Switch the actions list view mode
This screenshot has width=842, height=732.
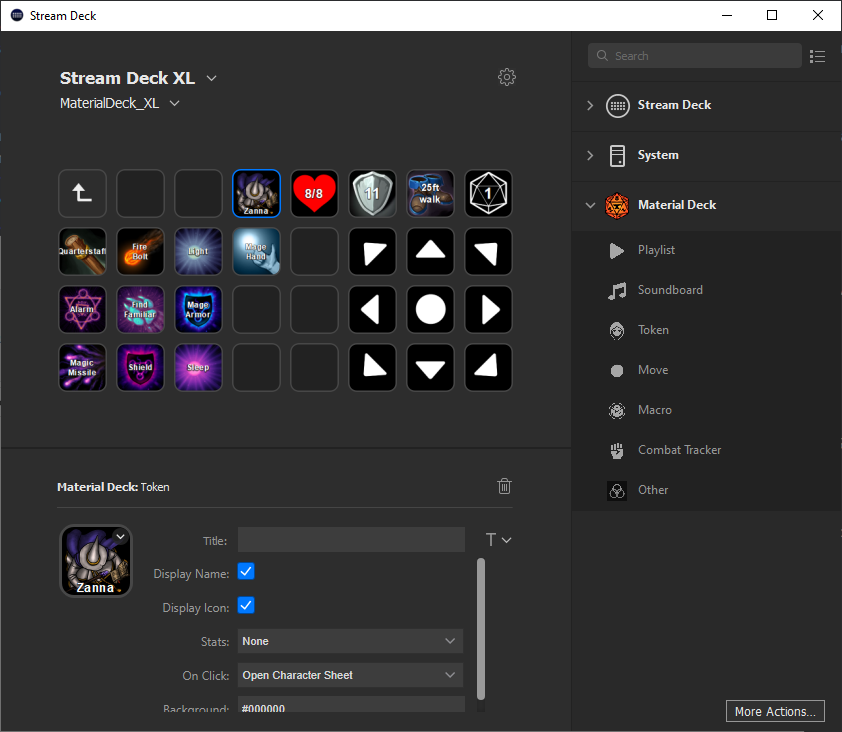tap(818, 56)
